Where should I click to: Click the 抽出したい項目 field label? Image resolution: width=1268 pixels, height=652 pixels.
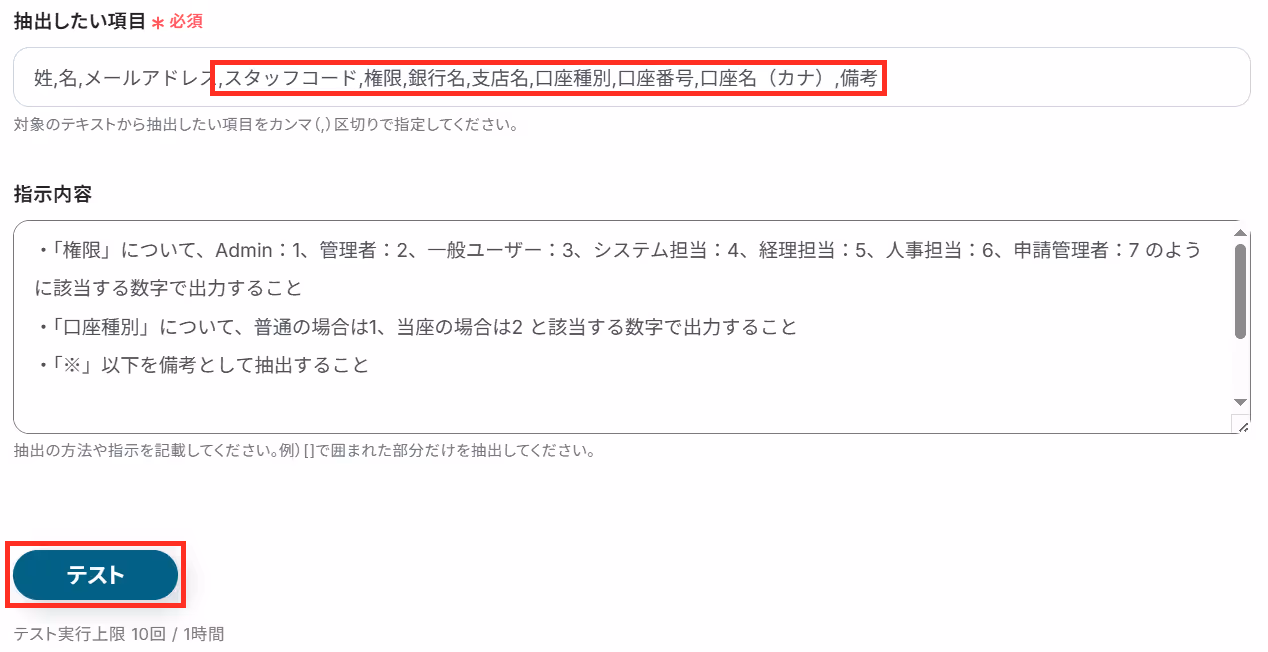coord(80,20)
